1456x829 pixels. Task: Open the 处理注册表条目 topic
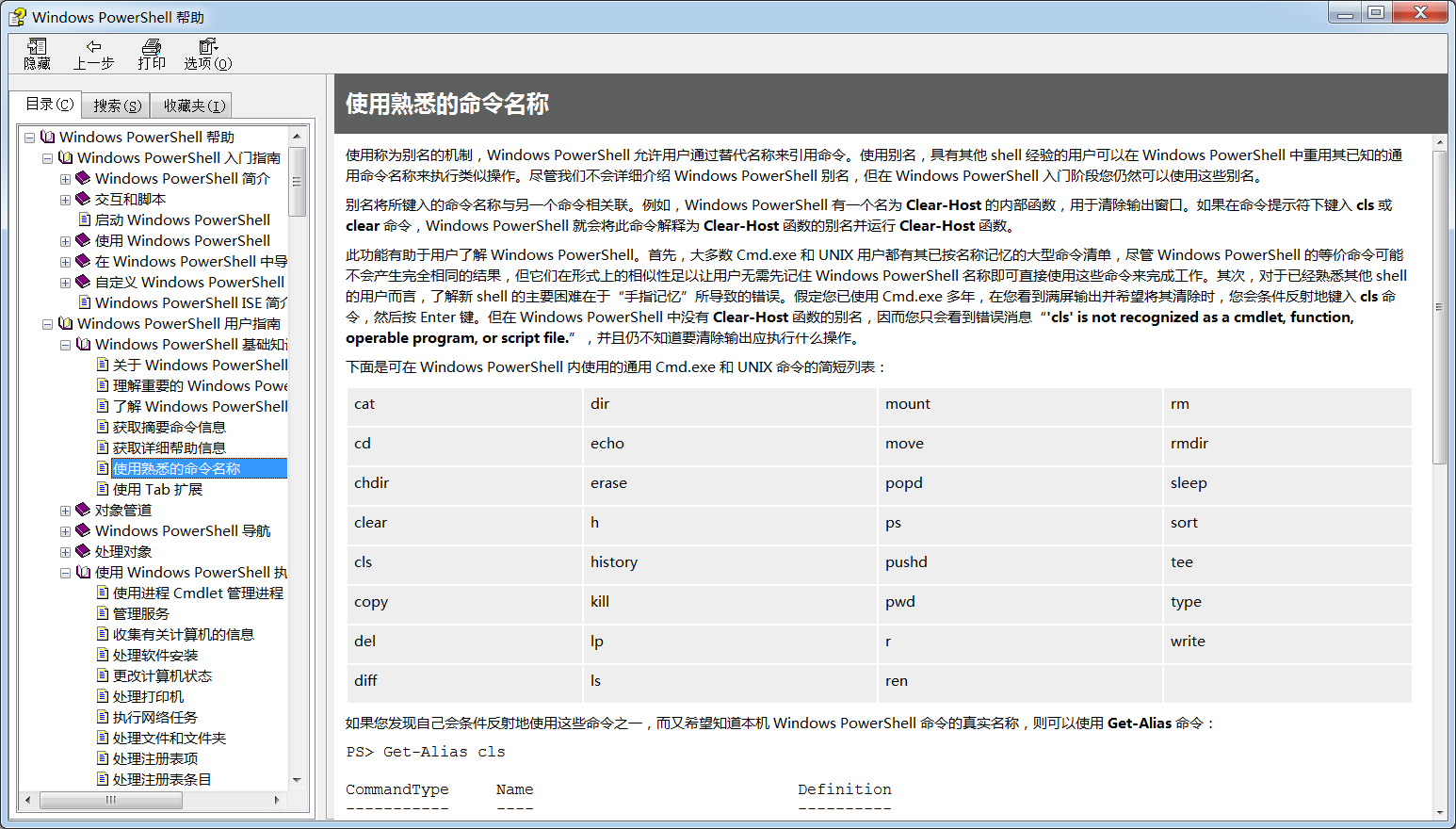162,780
